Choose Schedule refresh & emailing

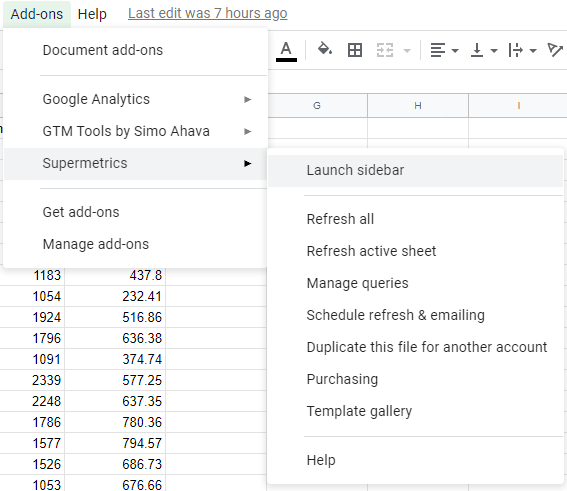point(415,315)
